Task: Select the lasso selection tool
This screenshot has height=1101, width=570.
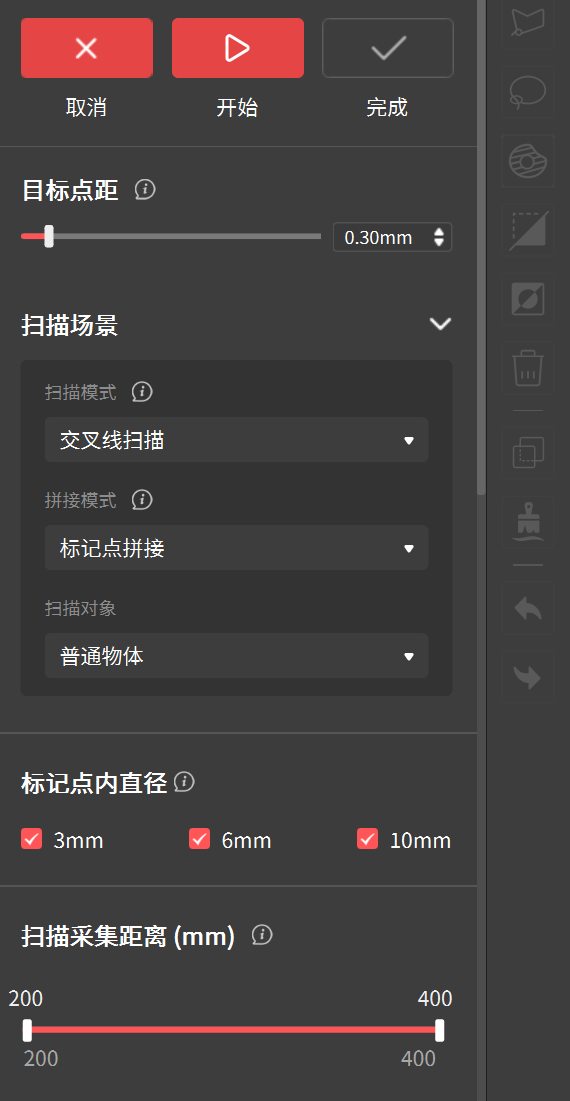Action: [x=528, y=91]
